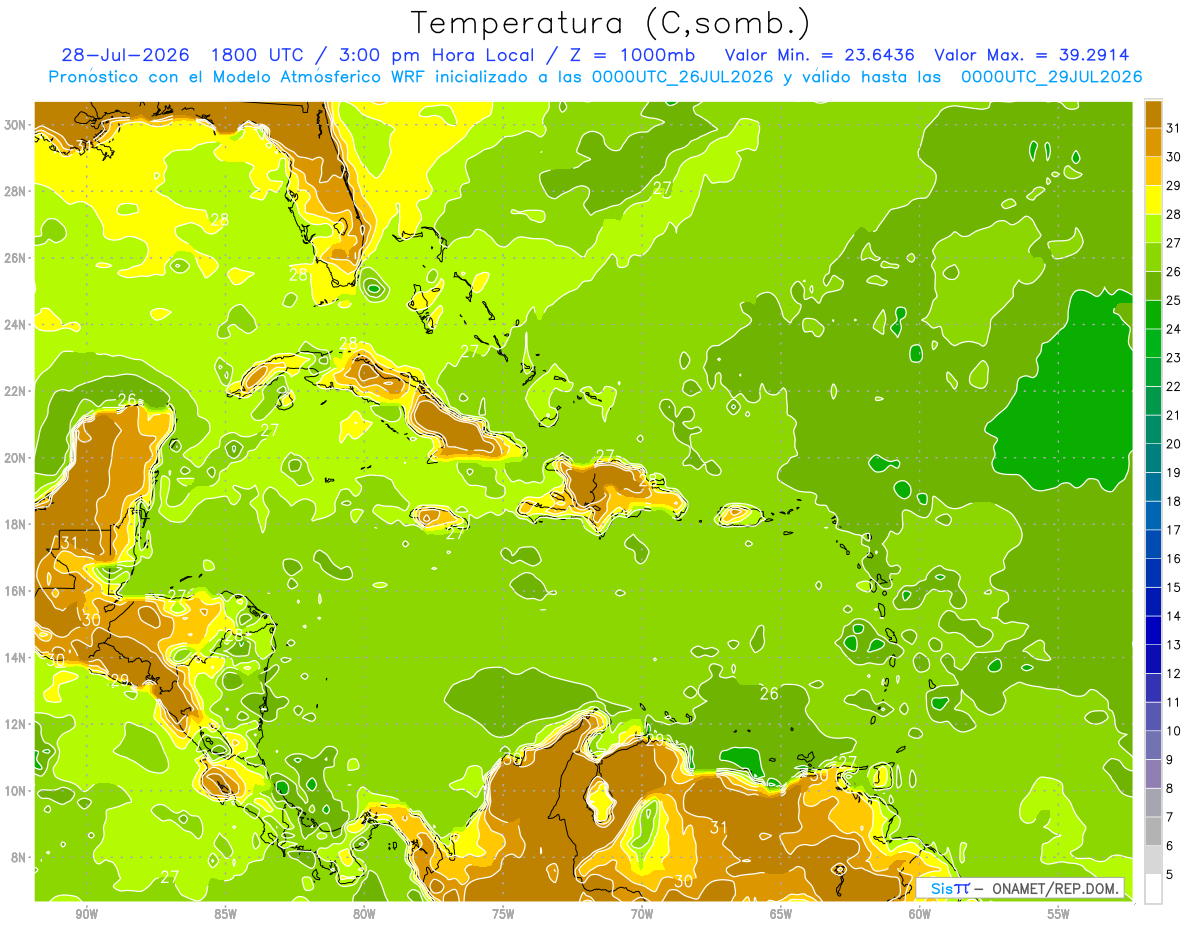
Task: Click the legend scale value 5
Action: tap(1170, 874)
